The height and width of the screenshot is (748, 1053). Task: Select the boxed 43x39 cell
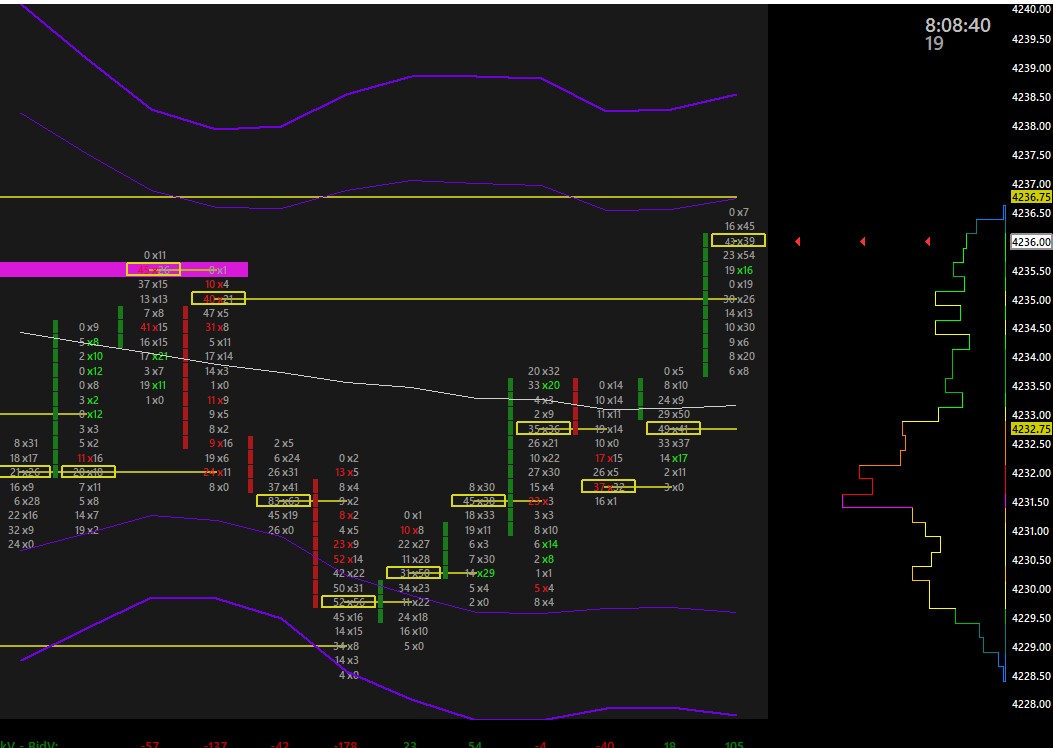(x=739, y=240)
